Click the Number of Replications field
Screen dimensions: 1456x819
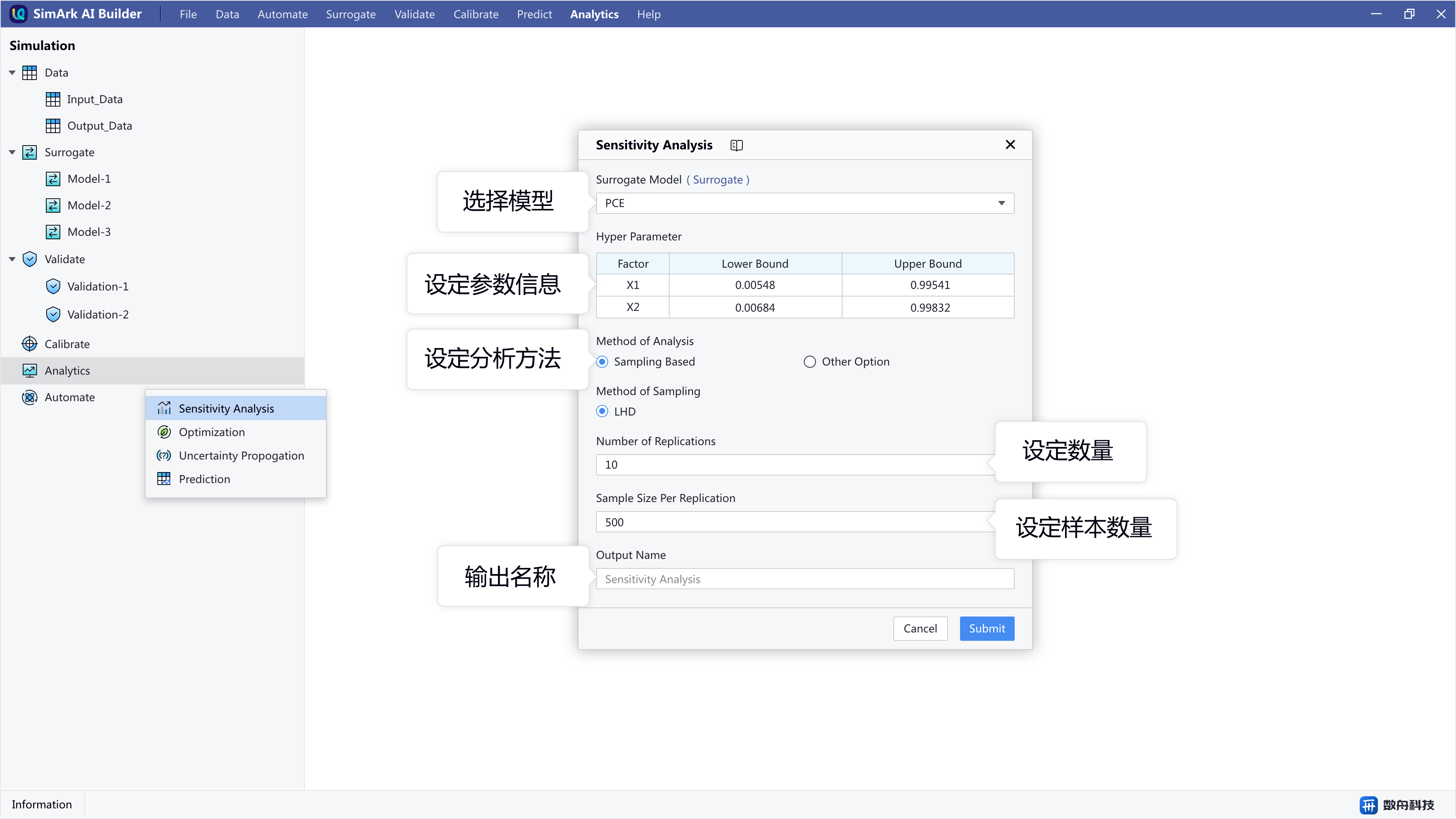pyautogui.click(x=795, y=464)
